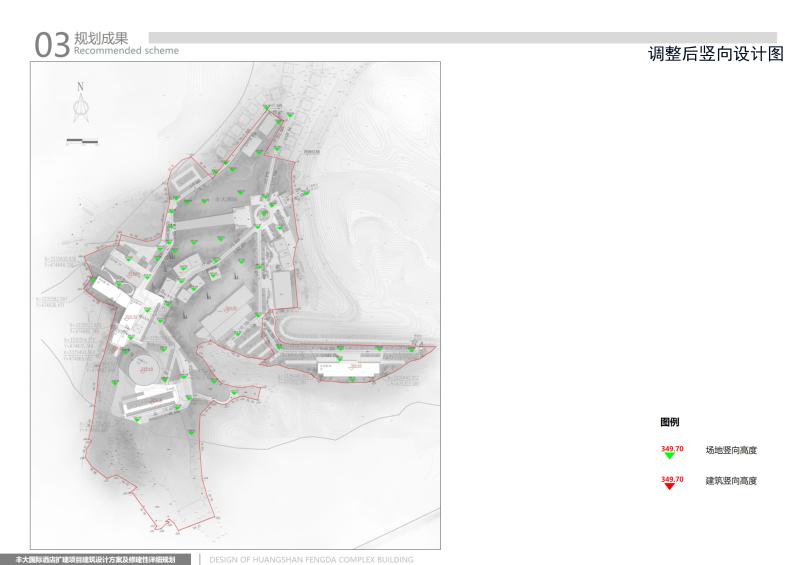Image resolution: width=800 pixels, height=565 pixels.
Task: Select the "建筑竖向高度" legend label
Action: click(x=730, y=481)
